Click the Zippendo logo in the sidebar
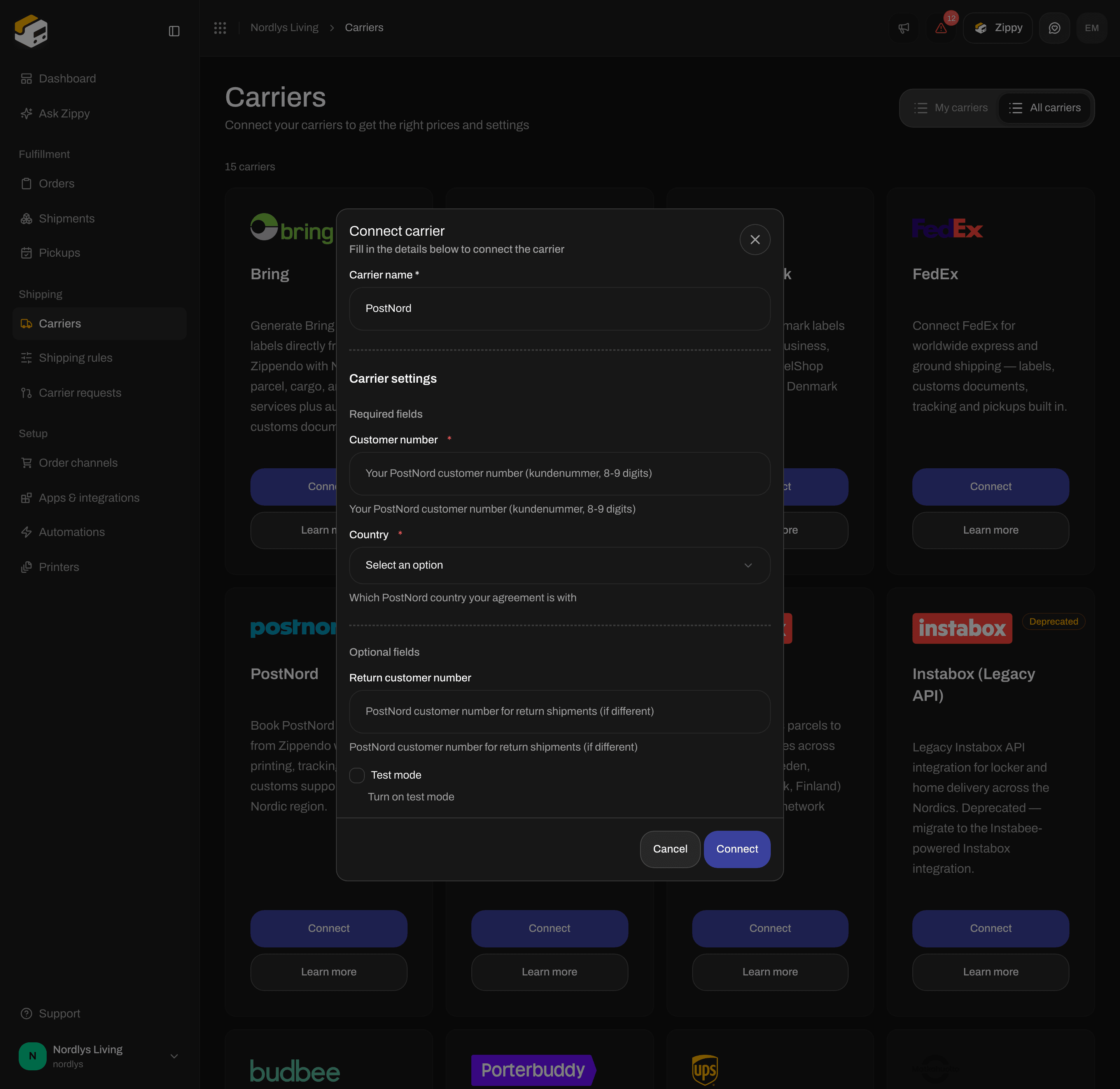The image size is (1120, 1089). (x=31, y=30)
